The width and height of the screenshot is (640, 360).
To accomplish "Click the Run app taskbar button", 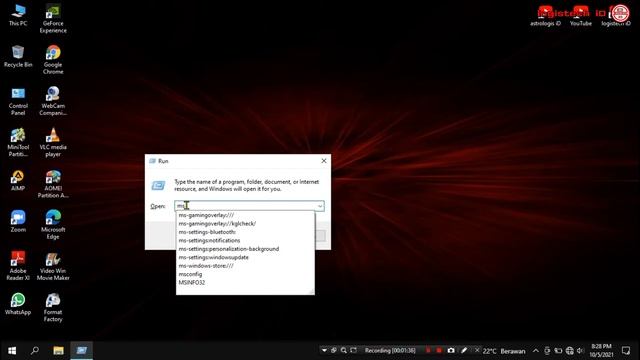I will (x=82, y=350).
